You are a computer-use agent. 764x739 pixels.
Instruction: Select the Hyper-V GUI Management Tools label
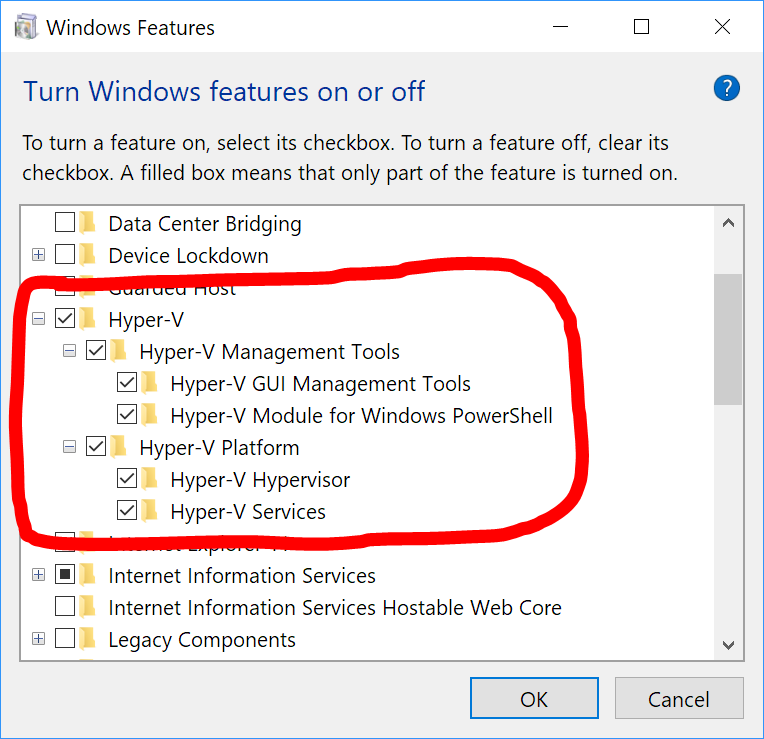click(x=321, y=384)
